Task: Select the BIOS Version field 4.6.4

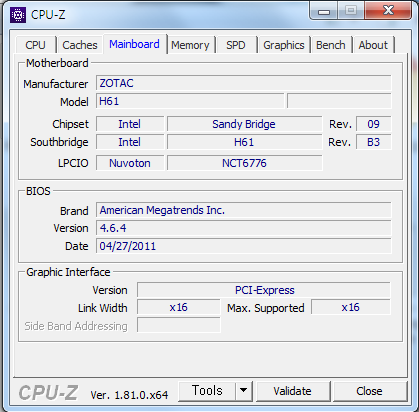Action: [x=244, y=228]
